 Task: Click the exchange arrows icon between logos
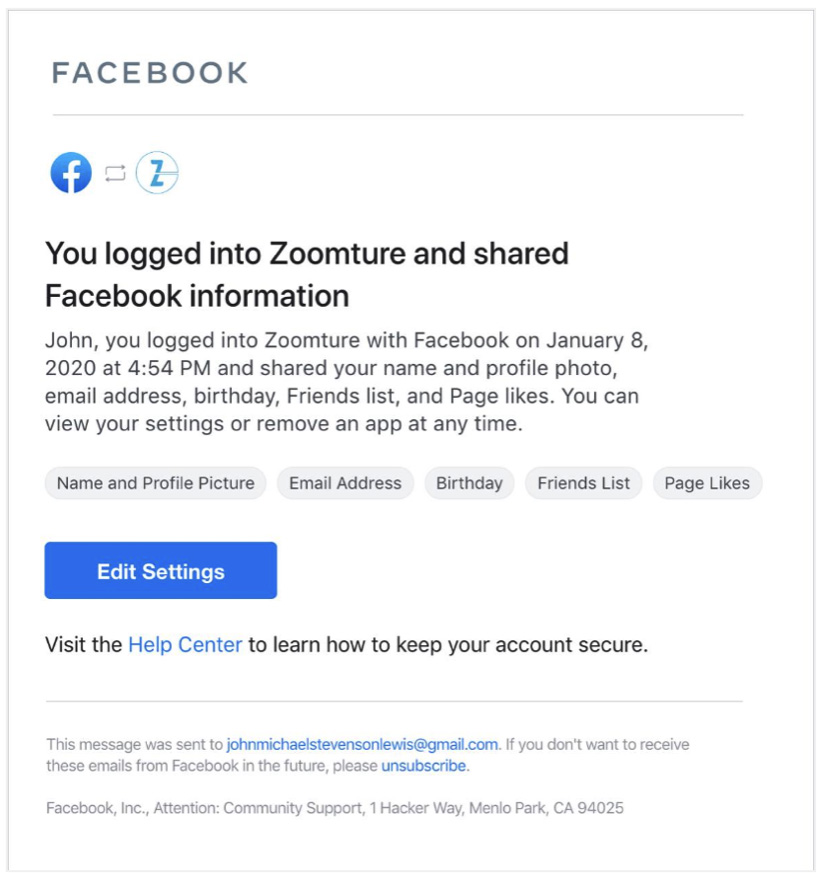(x=115, y=173)
